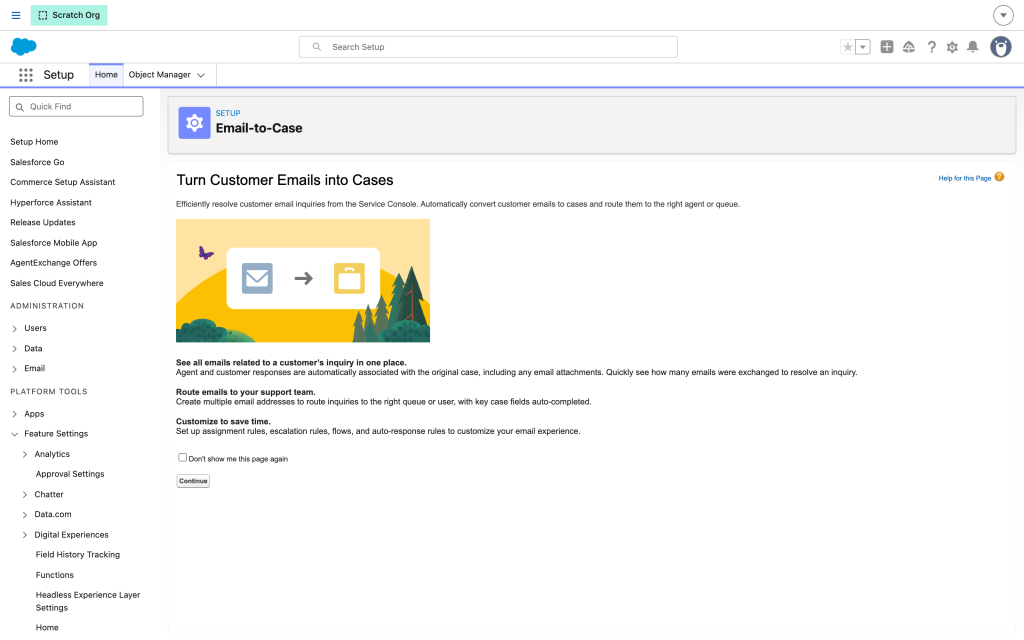The image size is (1024, 640).
Task: Click the magnifier icon in Search Setup
Action: 317,47
